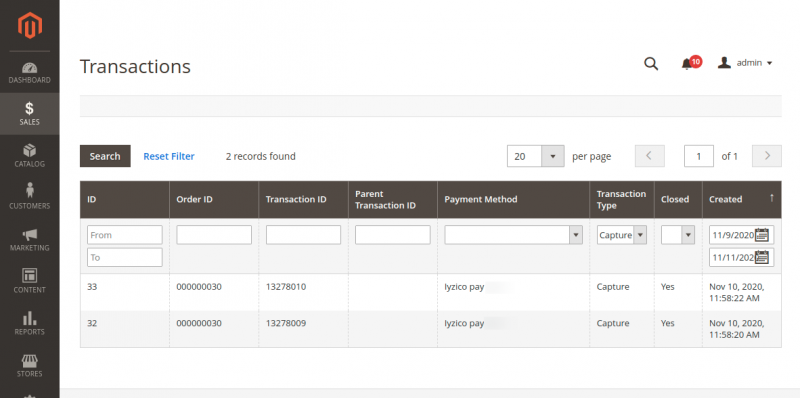Open the Reports sidebar menu
This screenshot has height=398, width=800.
click(30, 323)
